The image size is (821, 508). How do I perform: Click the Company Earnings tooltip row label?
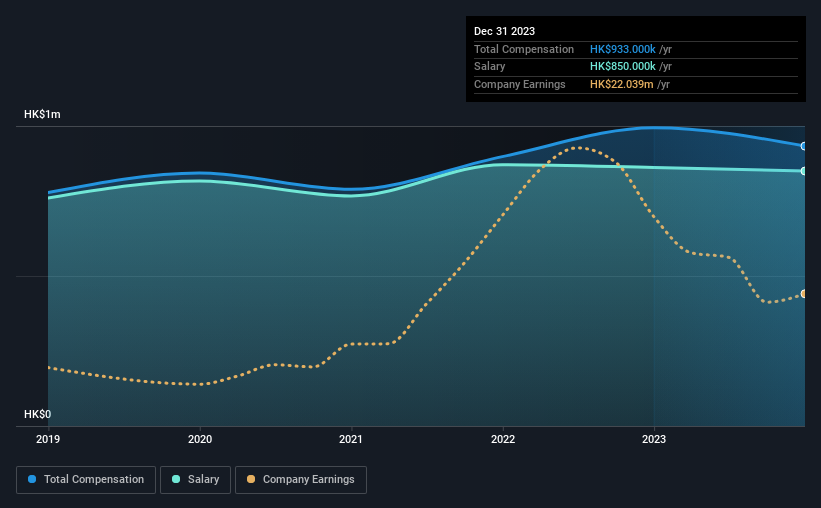(x=519, y=84)
